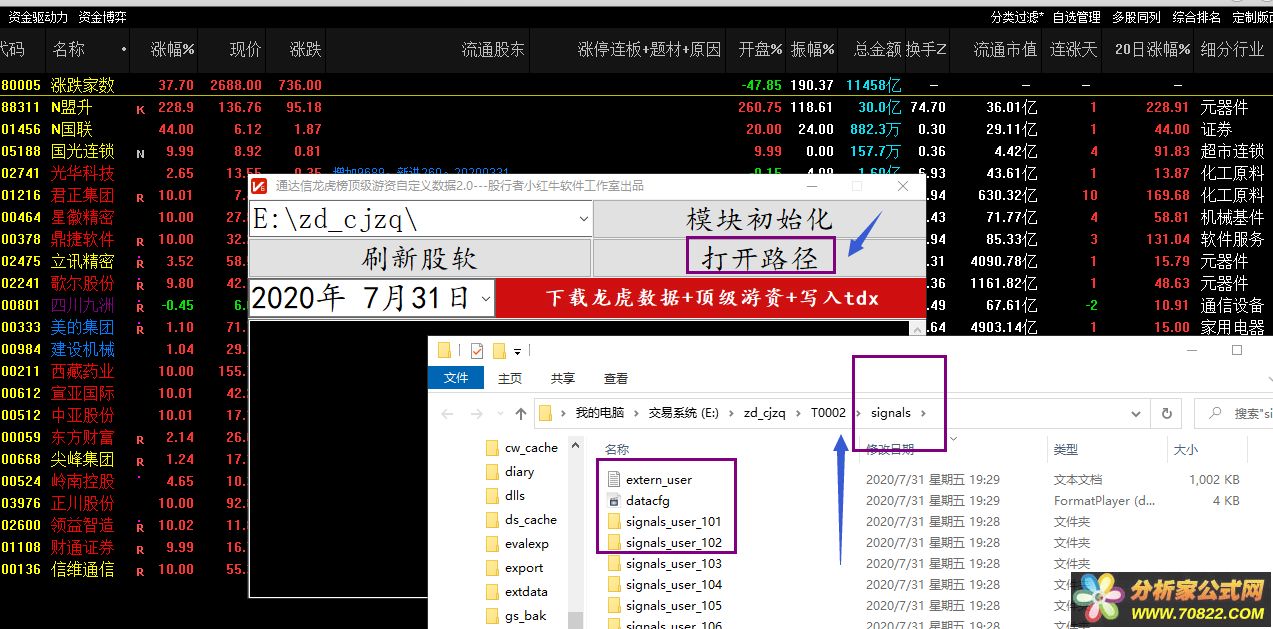The width and height of the screenshot is (1273, 629).
Task: Open quick access toolbar customize dropdown
Action: (518, 352)
